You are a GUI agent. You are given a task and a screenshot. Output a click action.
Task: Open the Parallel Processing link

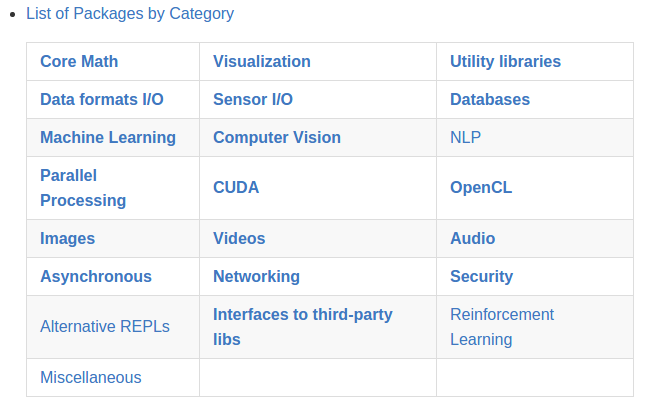pyautogui.click(x=83, y=188)
